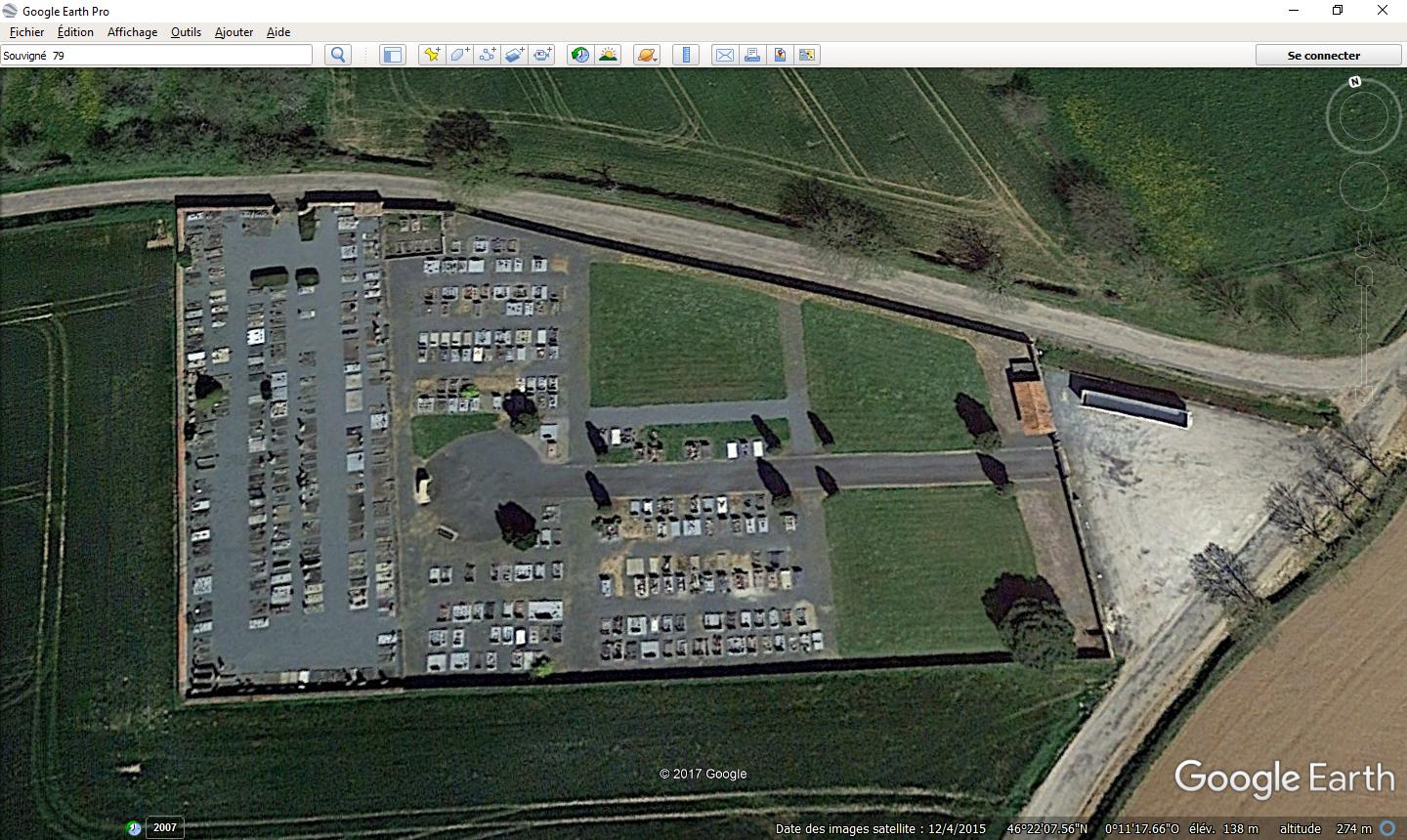View this location in Google Maps
The height and width of the screenshot is (840, 1407).
pyautogui.click(x=807, y=55)
